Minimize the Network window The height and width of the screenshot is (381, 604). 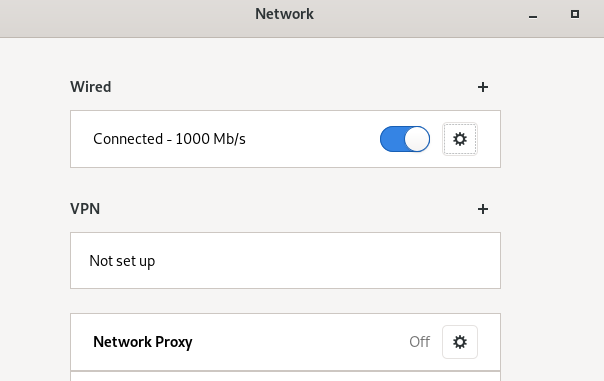[x=533, y=15]
